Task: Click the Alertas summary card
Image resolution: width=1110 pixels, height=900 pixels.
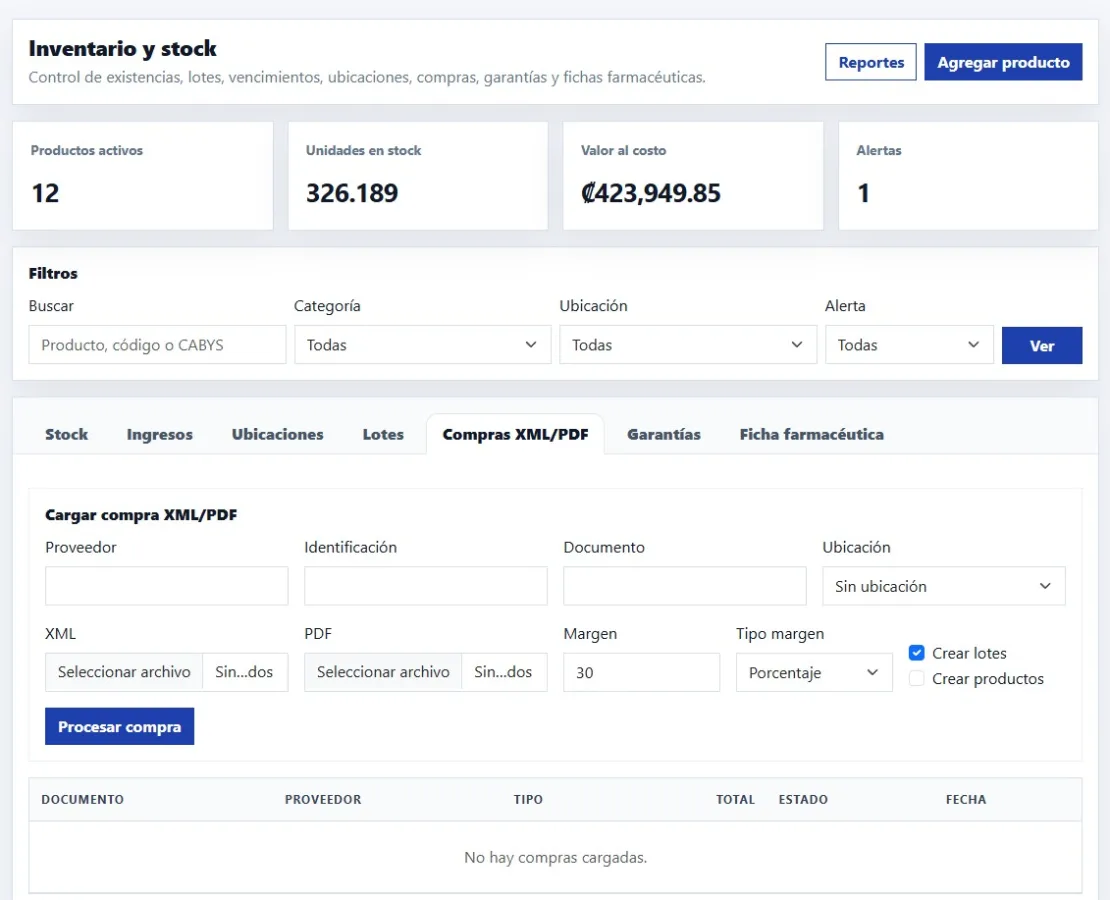Action: pos(968,176)
